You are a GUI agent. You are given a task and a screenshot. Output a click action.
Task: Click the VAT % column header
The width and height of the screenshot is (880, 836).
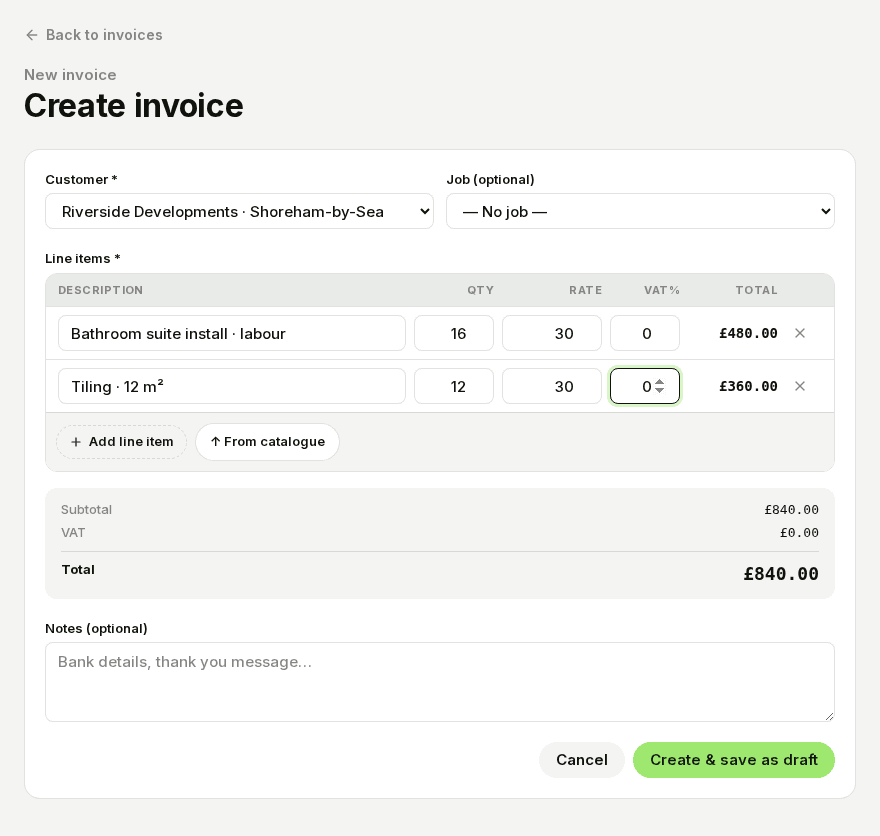point(662,290)
